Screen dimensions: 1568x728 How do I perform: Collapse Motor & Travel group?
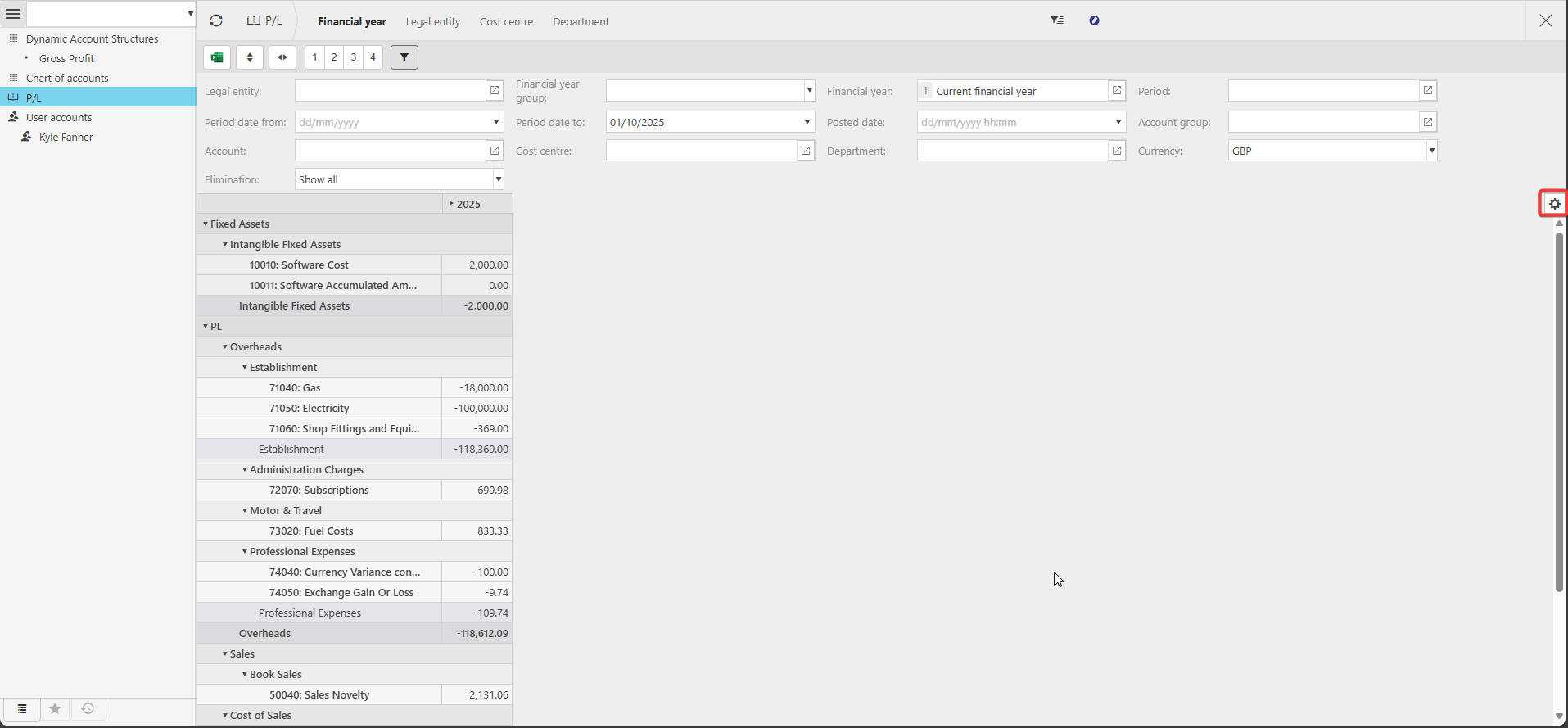tap(245, 510)
